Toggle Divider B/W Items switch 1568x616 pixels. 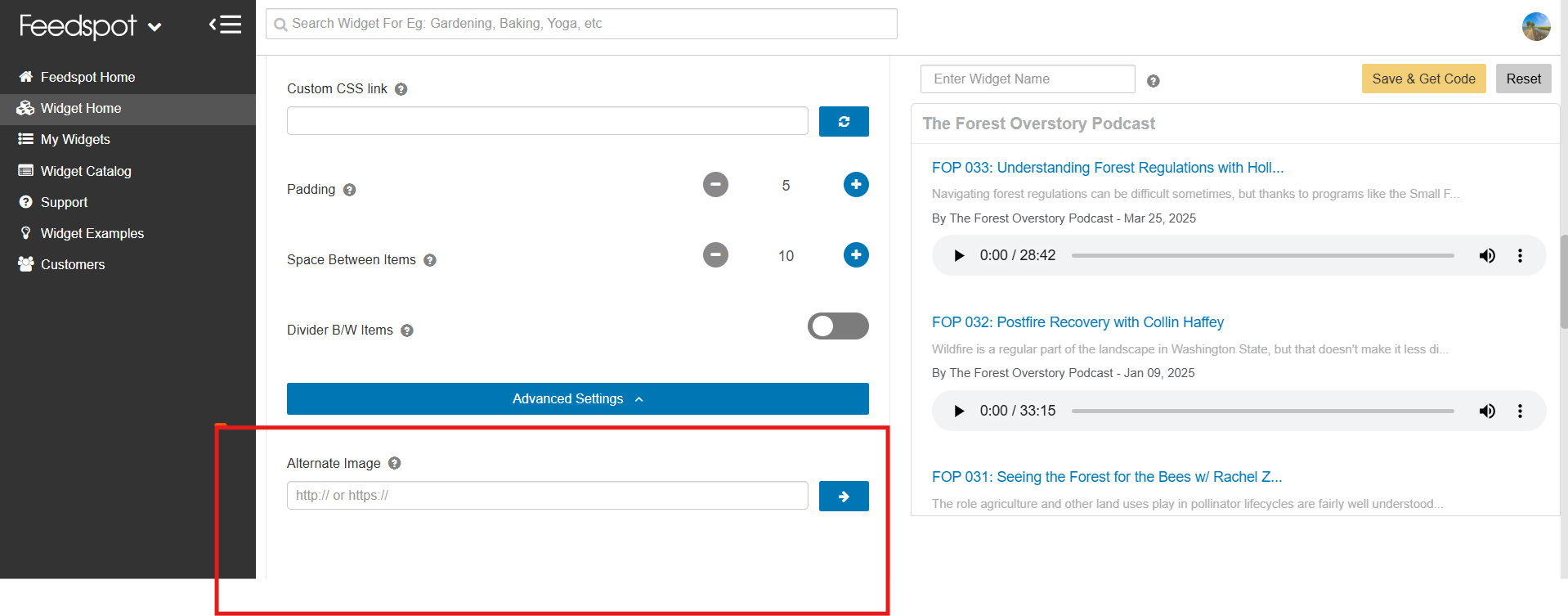tap(838, 326)
